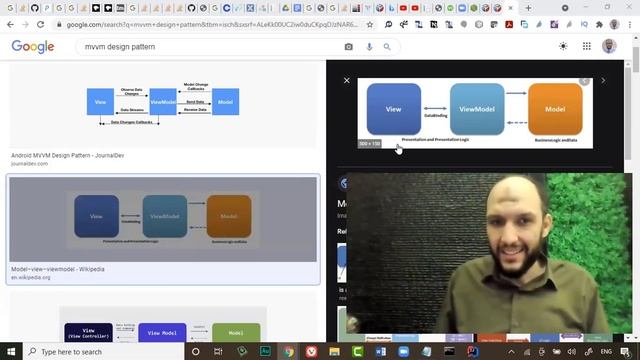This screenshot has height=360, width=640.
Task: Click the address bar URL
Action: point(212,24)
